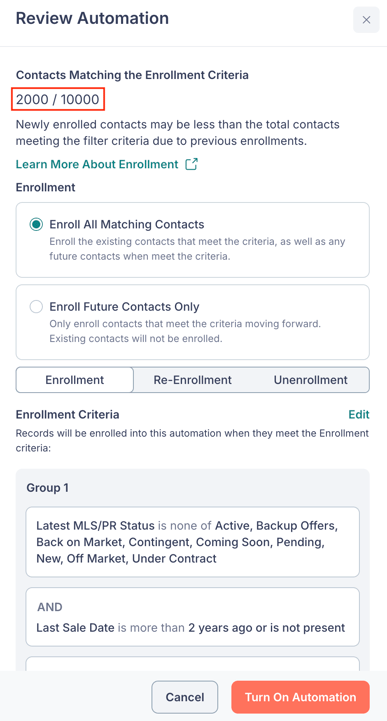Switch to the Unenrollment tab
387x721 pixels.
[311, 380]
